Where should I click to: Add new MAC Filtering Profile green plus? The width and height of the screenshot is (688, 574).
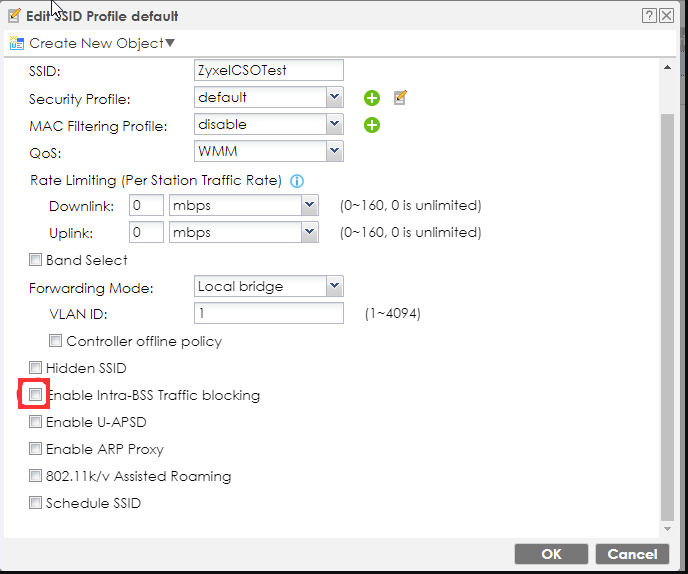point(372,125)
